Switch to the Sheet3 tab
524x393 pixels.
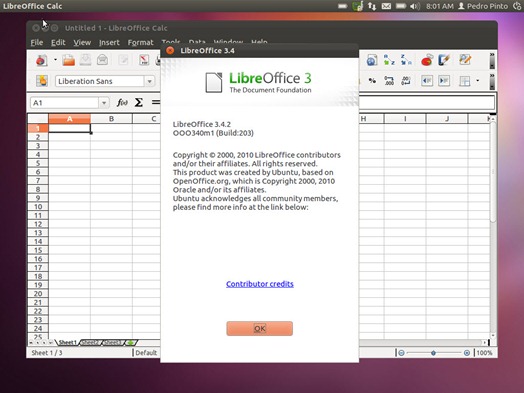[113, 343]
